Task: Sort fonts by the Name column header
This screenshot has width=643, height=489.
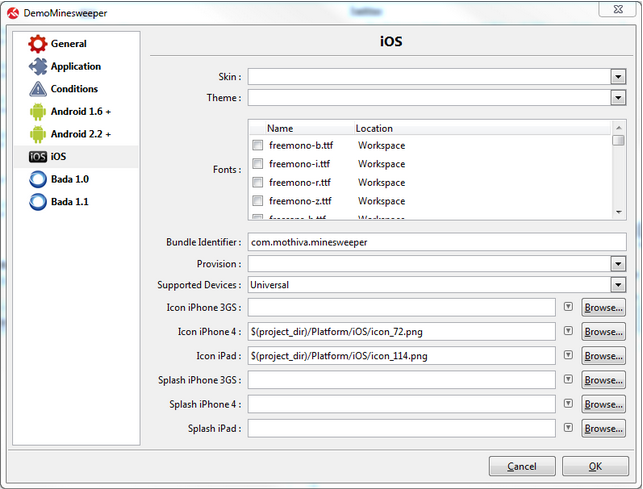Action: (309, 128)
